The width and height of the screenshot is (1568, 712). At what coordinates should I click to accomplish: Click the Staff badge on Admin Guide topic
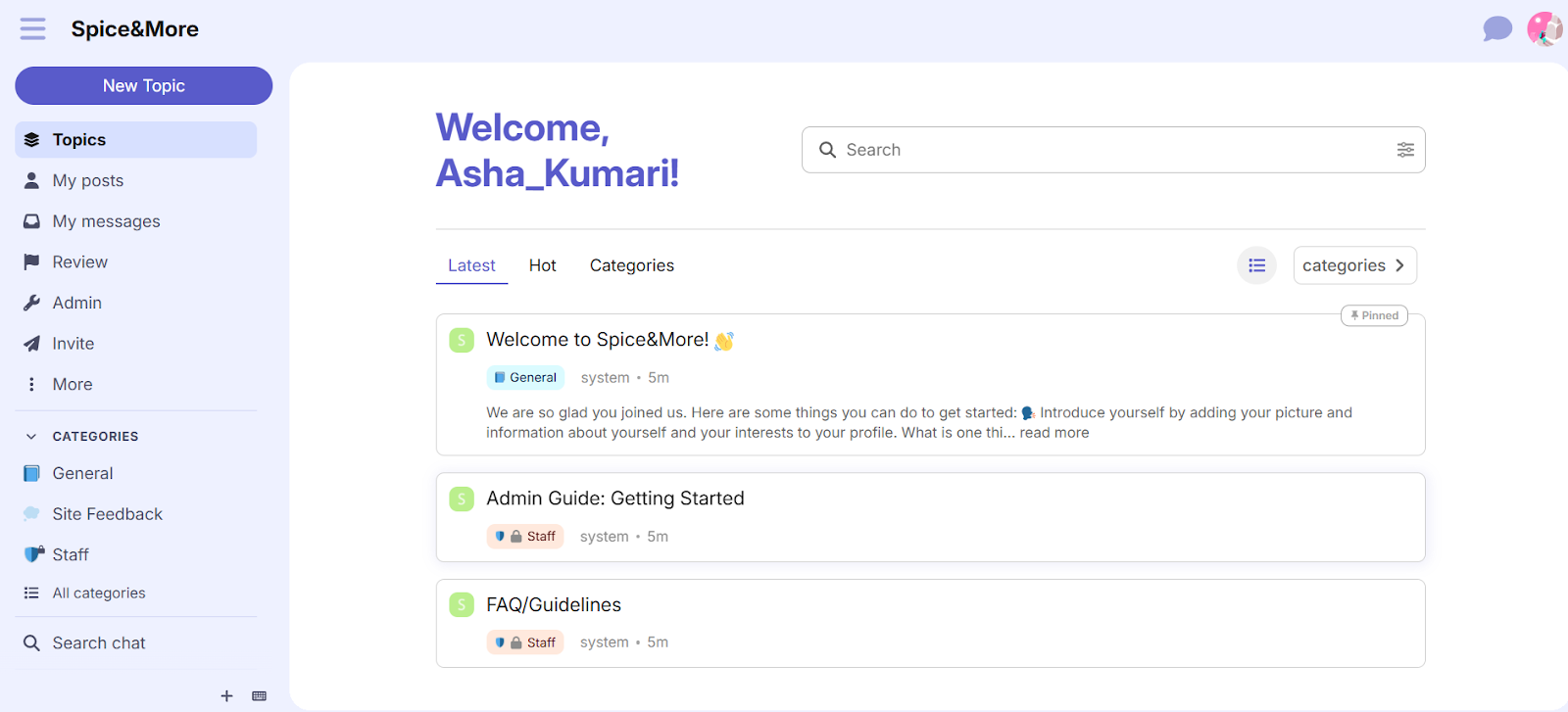[x=525, y=537]
